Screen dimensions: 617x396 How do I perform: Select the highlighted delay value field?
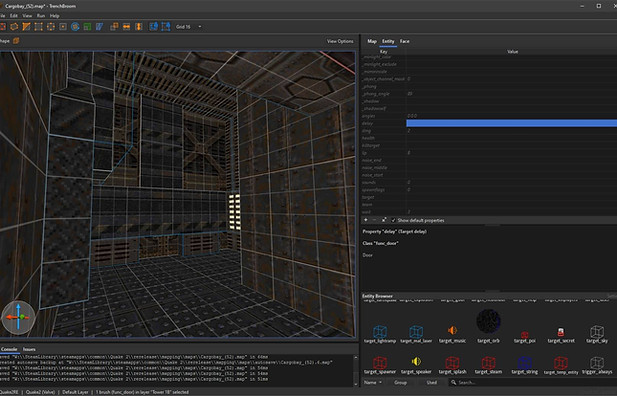click(x=512, y=123)
